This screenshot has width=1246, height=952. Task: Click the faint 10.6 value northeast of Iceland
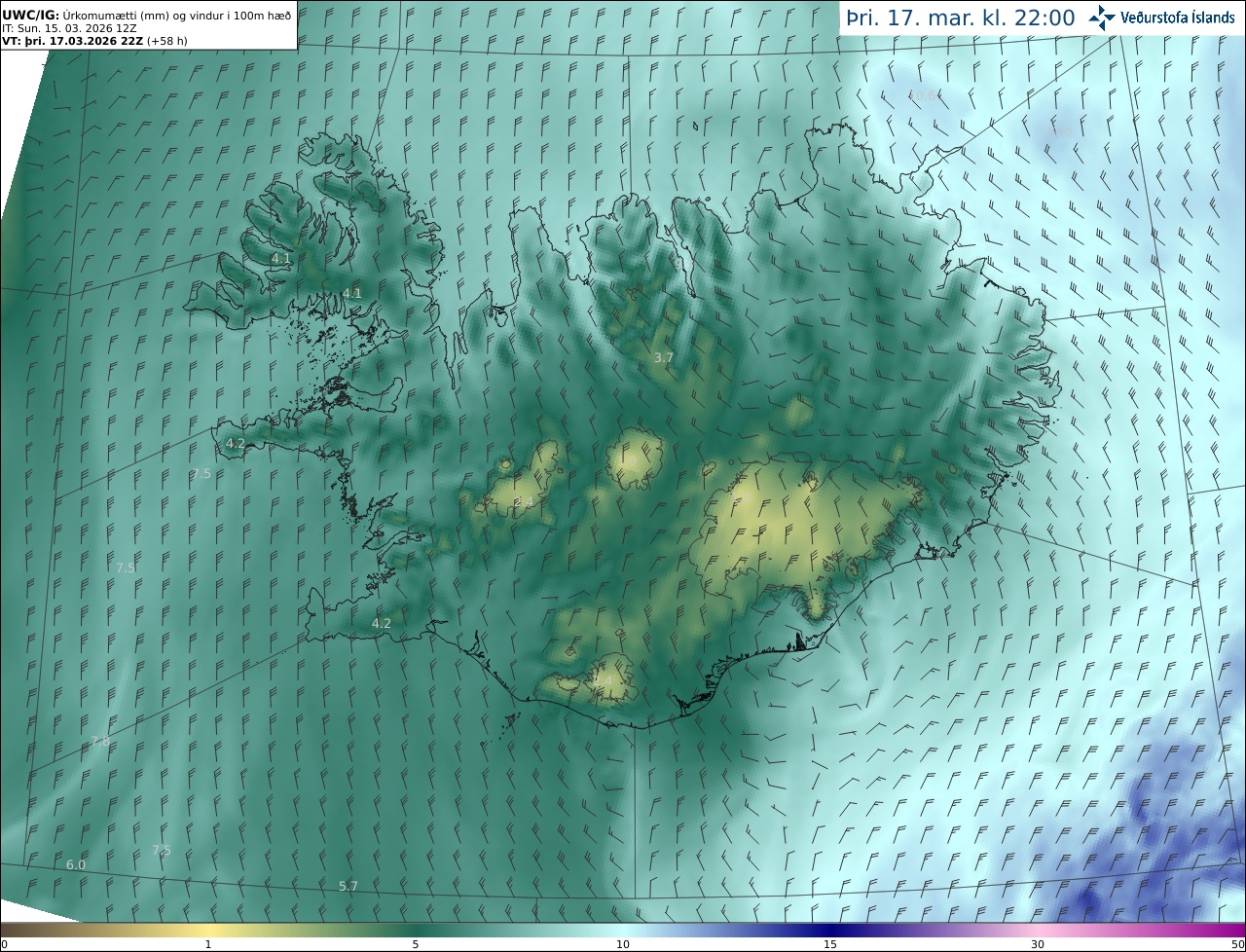921,95
